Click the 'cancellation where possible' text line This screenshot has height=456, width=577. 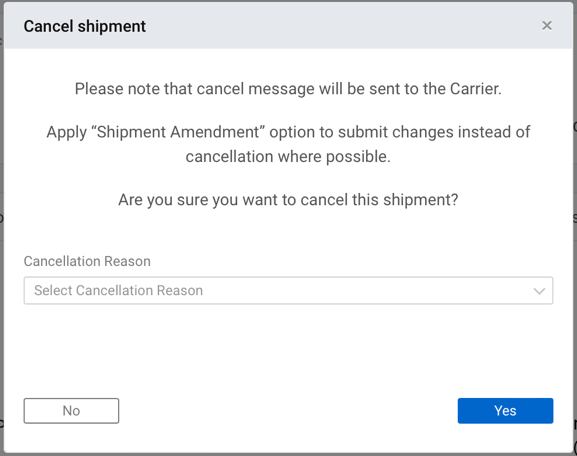pyautogui.click(x=288, y=157)
